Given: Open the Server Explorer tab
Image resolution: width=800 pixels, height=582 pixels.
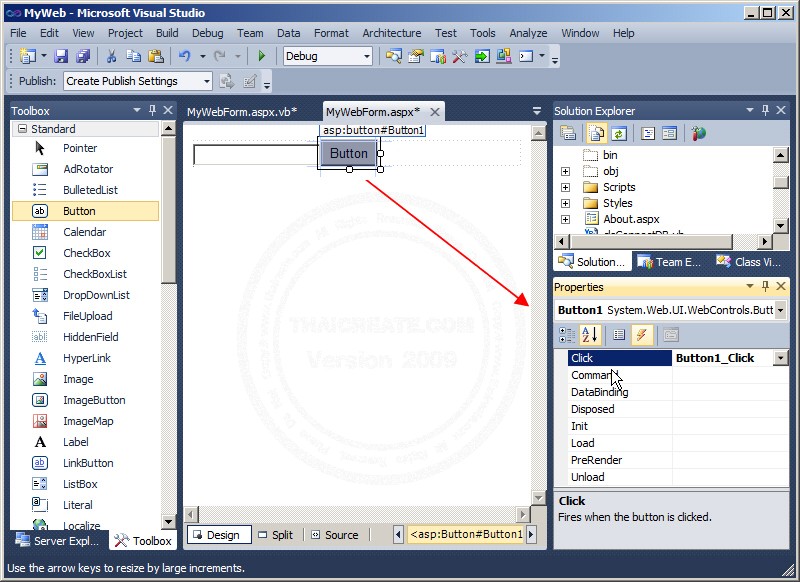Looking at the screenshot, I should (58, 541).
